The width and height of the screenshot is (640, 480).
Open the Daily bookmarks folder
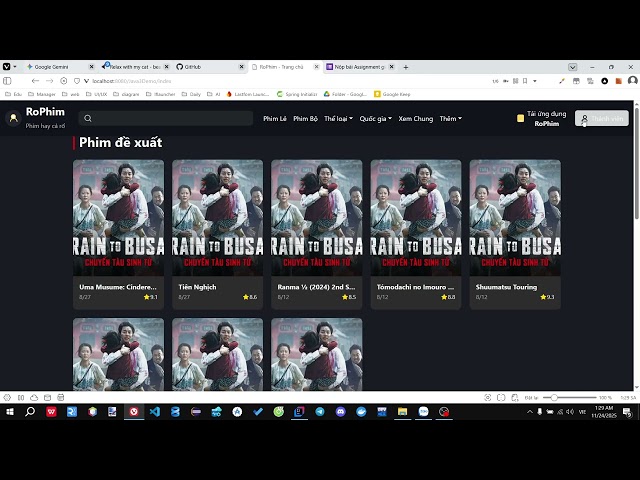tap(191, 94)
